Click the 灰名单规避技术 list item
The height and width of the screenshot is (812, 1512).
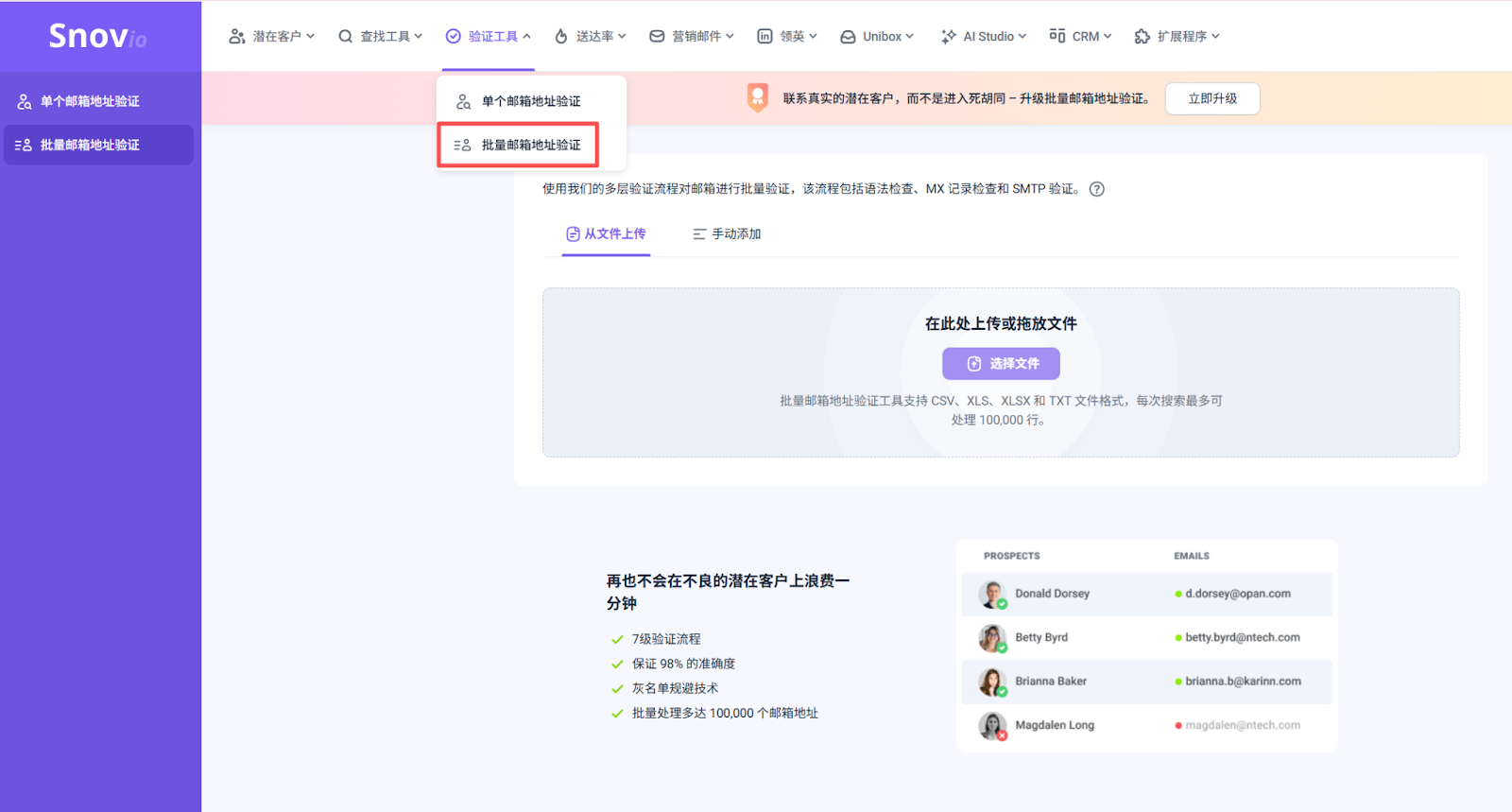675,688
